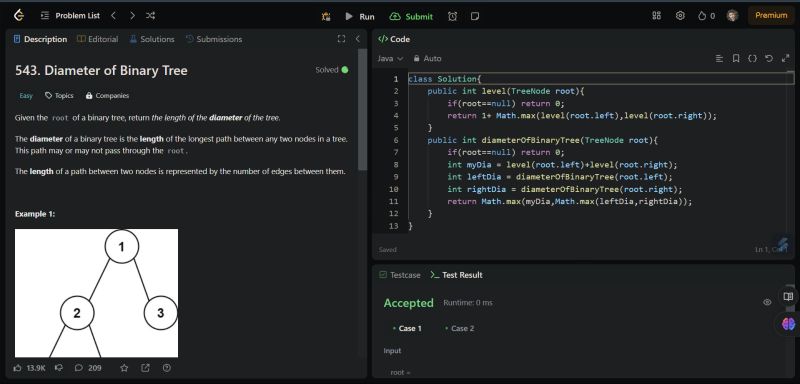800x384 pixels.
Task: Switch to the Editorial tab
Action: [x=97, y=39]
